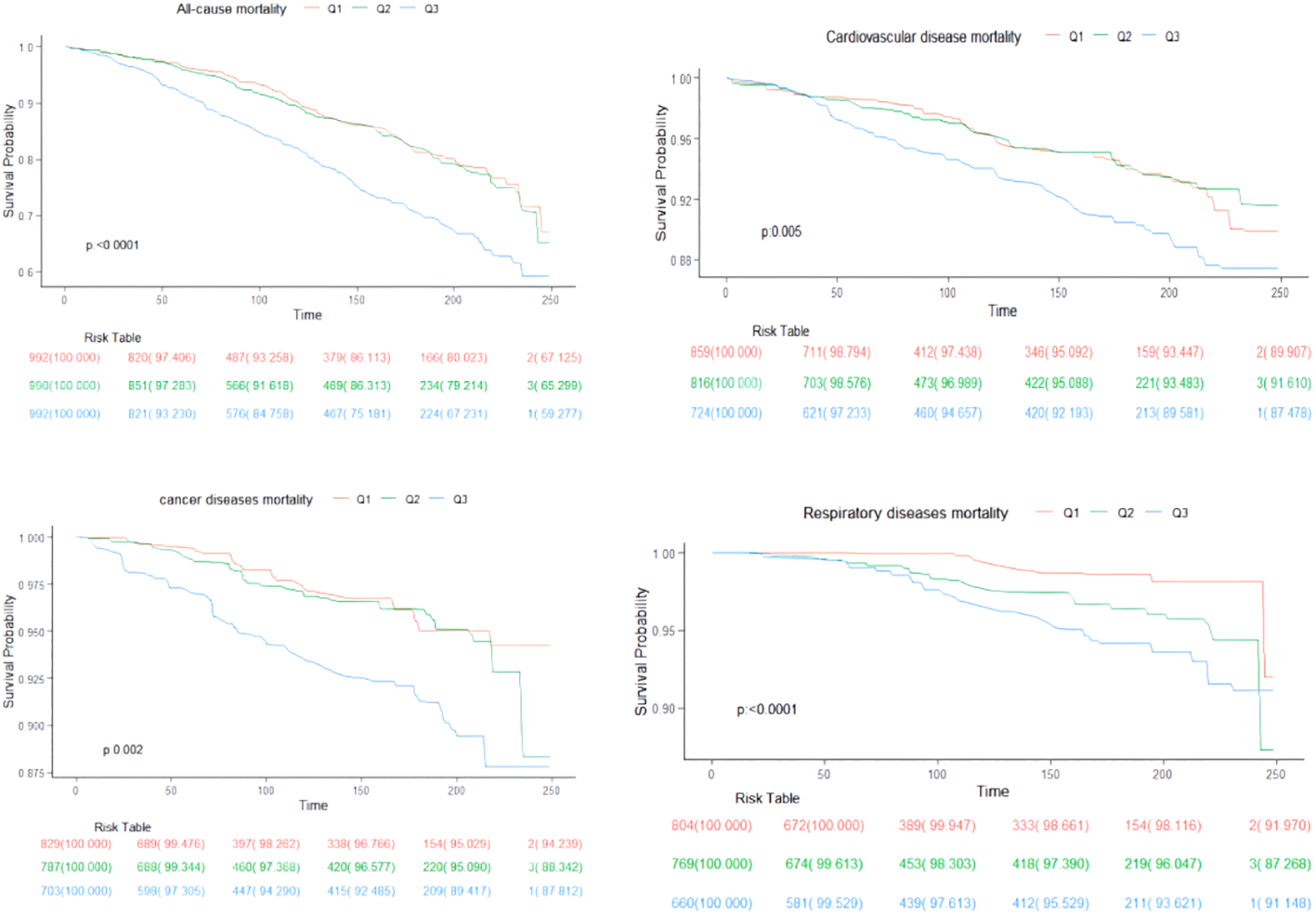Image resolution: width=1316 pixels, height=915 pixels.
Task: Click risk table value 992(100.000) in red
Action: (64, 358)
